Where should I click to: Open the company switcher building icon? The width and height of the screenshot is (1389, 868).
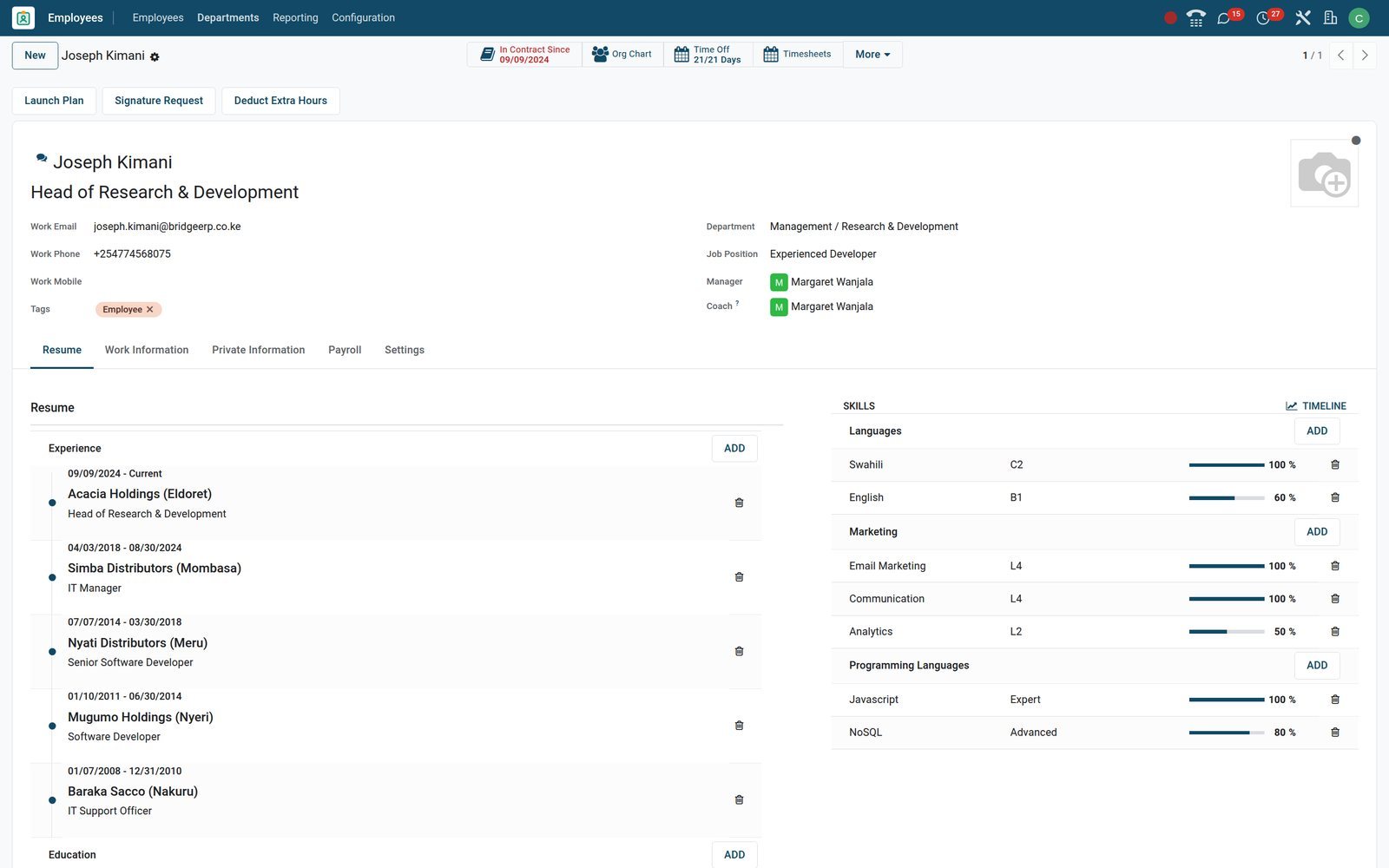pos(1330,17)
